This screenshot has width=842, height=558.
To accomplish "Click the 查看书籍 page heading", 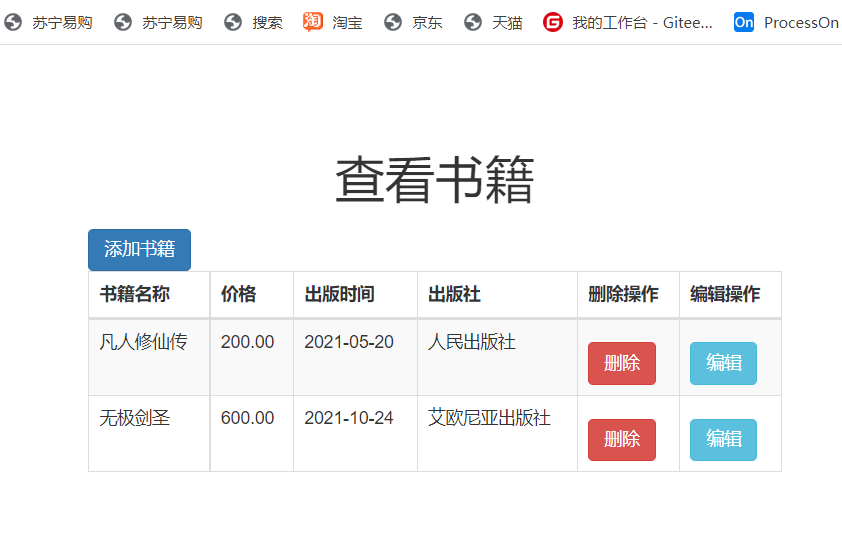I will tap(434, 180).
